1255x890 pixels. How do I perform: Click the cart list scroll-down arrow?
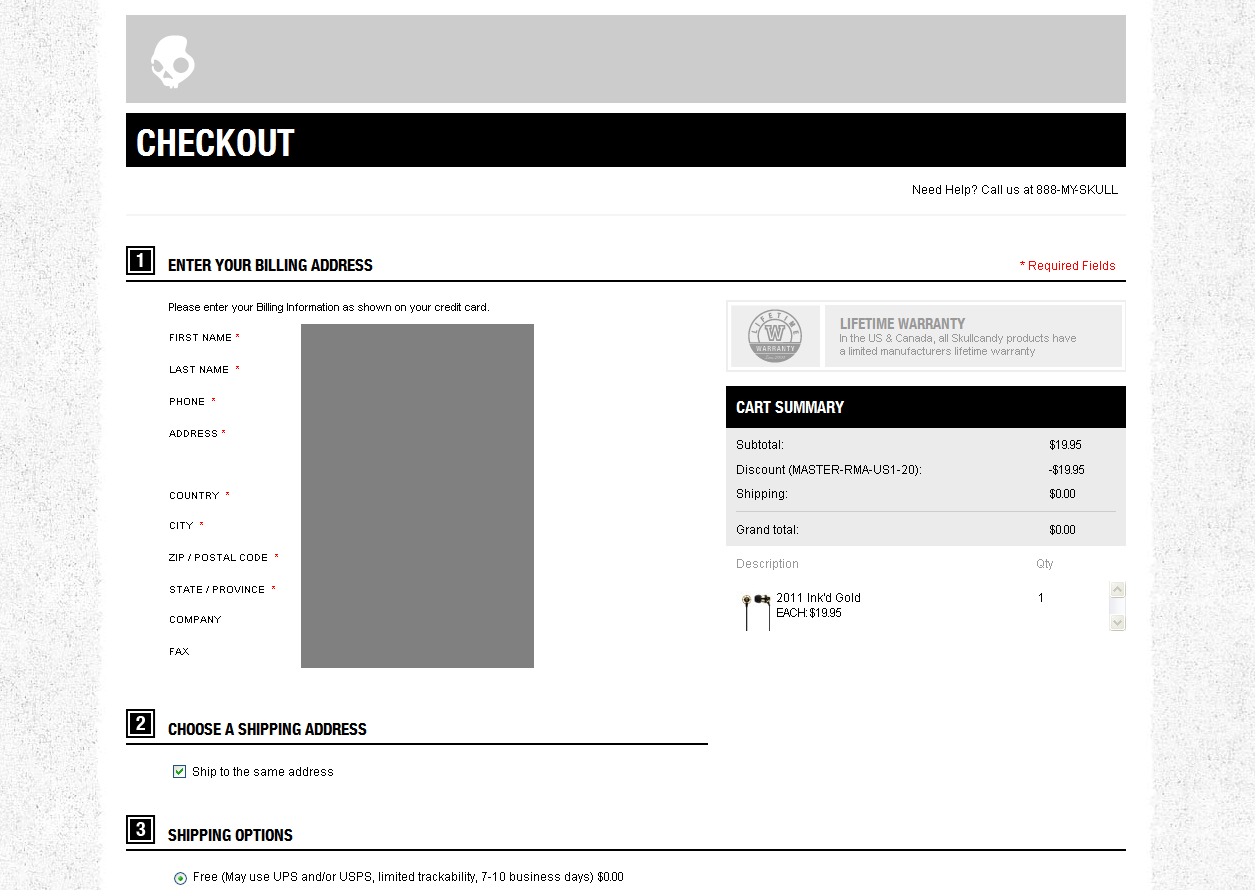tap(1118, 623)
